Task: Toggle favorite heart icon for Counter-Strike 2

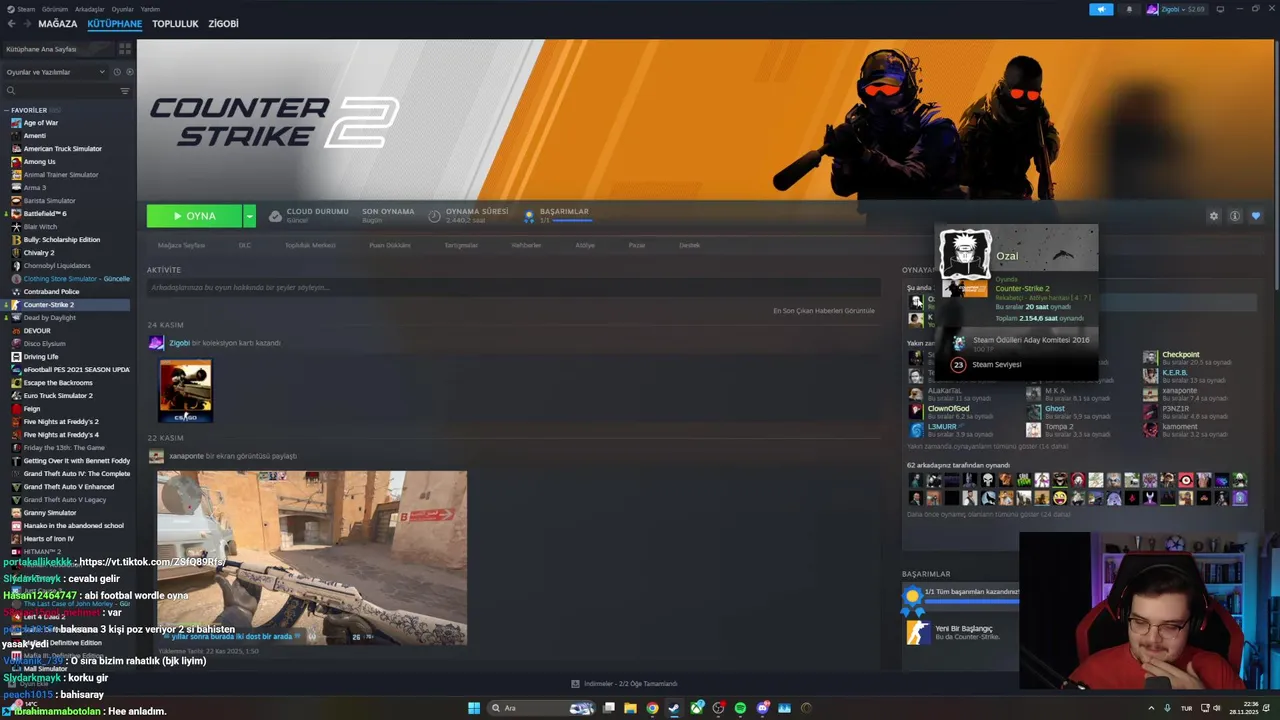Action: point(1256,216)
